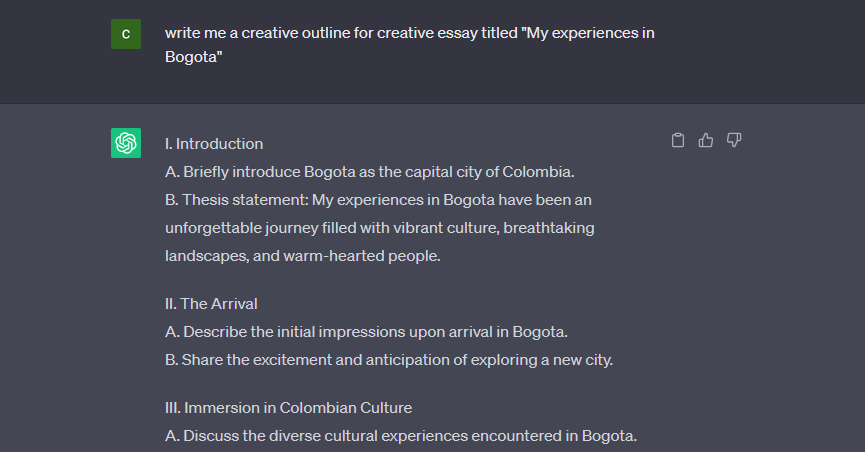
Task: Click the "II. The Arrival" heading
Action: coord(211,303)
